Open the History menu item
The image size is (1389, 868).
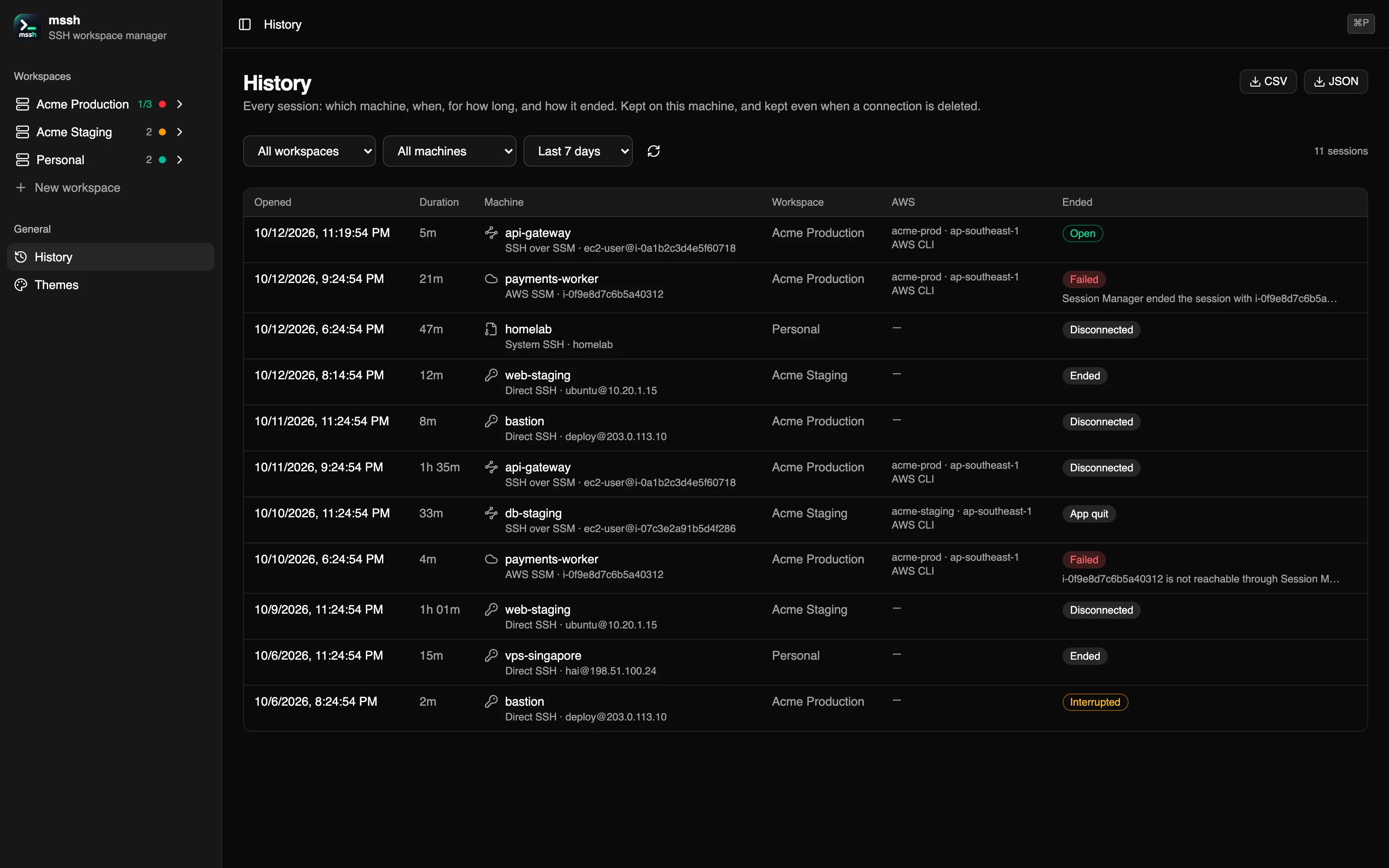pos(110,256)
